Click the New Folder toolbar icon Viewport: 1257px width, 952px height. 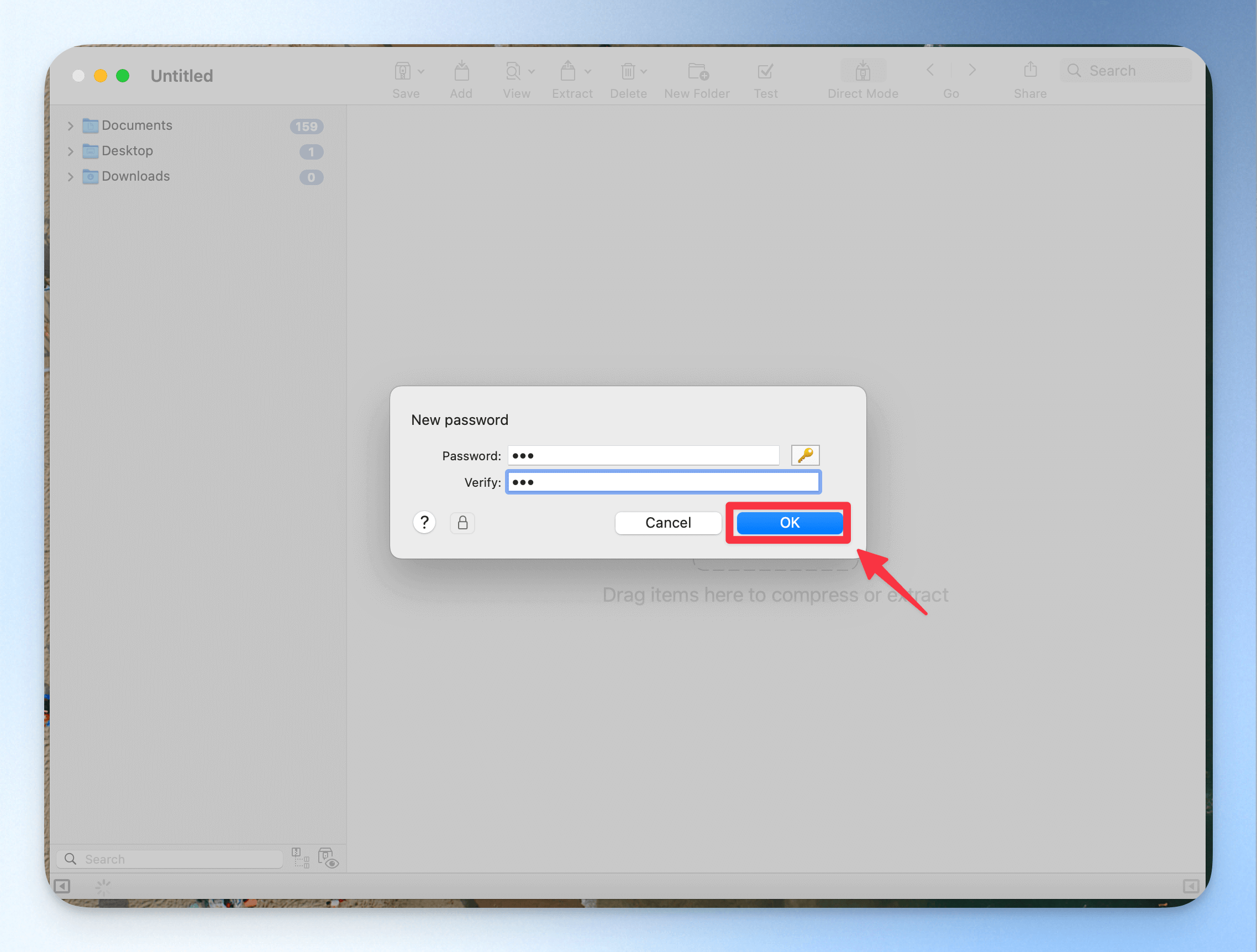click(x=697, y=72)
